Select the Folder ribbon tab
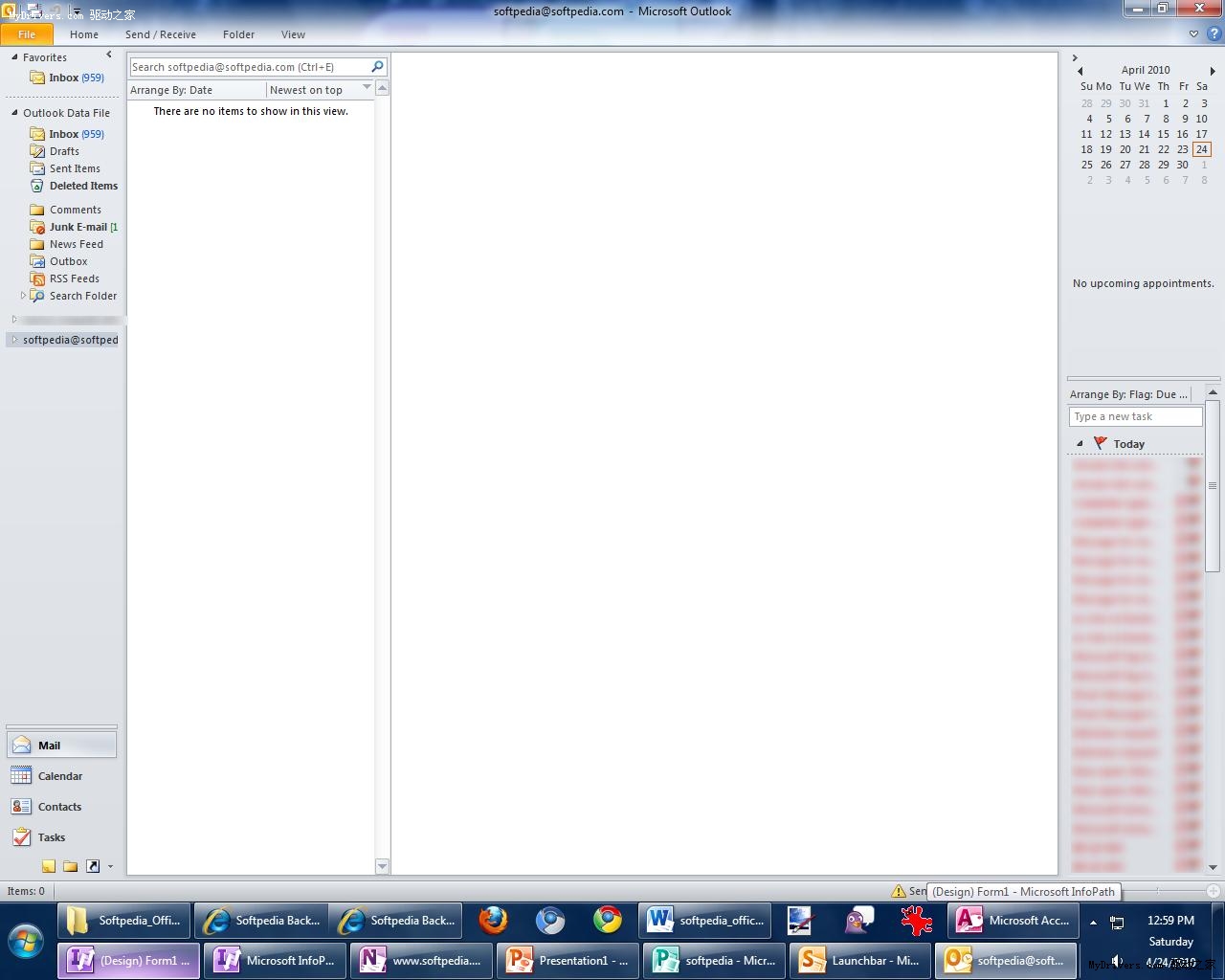The height and width of the screenshot is (980, 1225). point(238,34)
